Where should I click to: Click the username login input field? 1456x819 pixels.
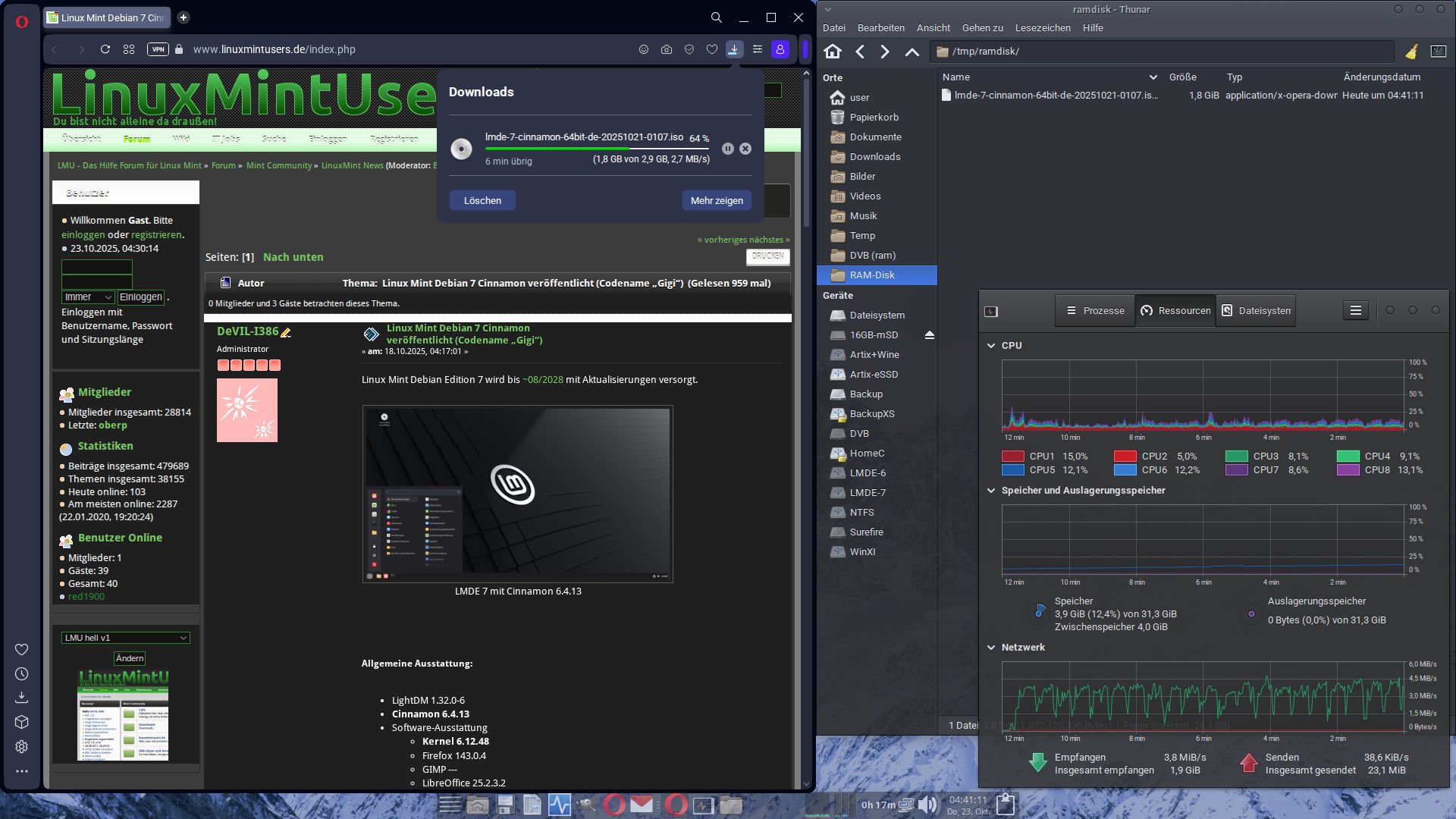pos(96,267)
